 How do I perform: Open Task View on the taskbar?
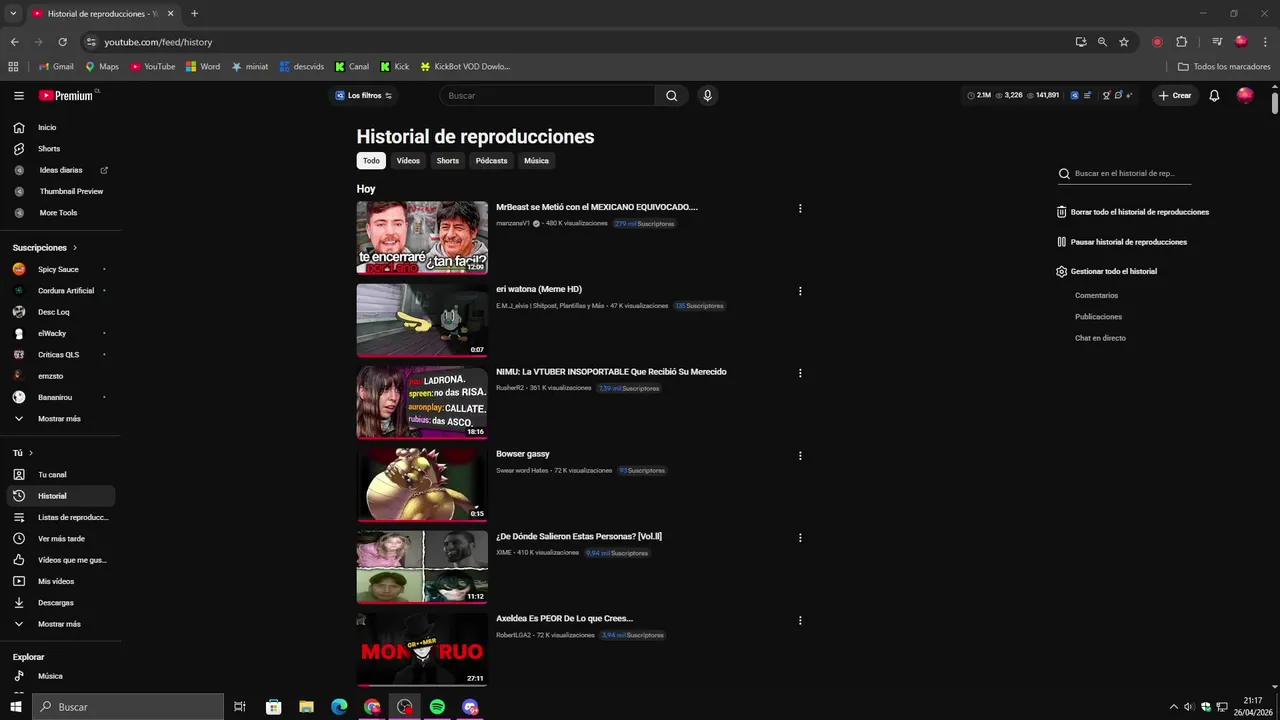[240, 707]
